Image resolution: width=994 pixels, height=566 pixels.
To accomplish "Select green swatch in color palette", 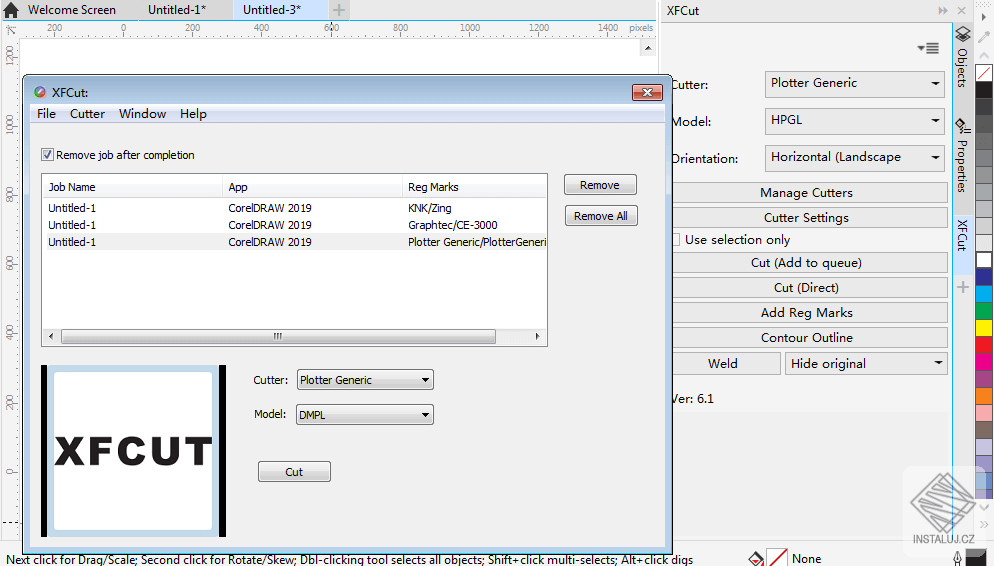I will pos(984,311).
